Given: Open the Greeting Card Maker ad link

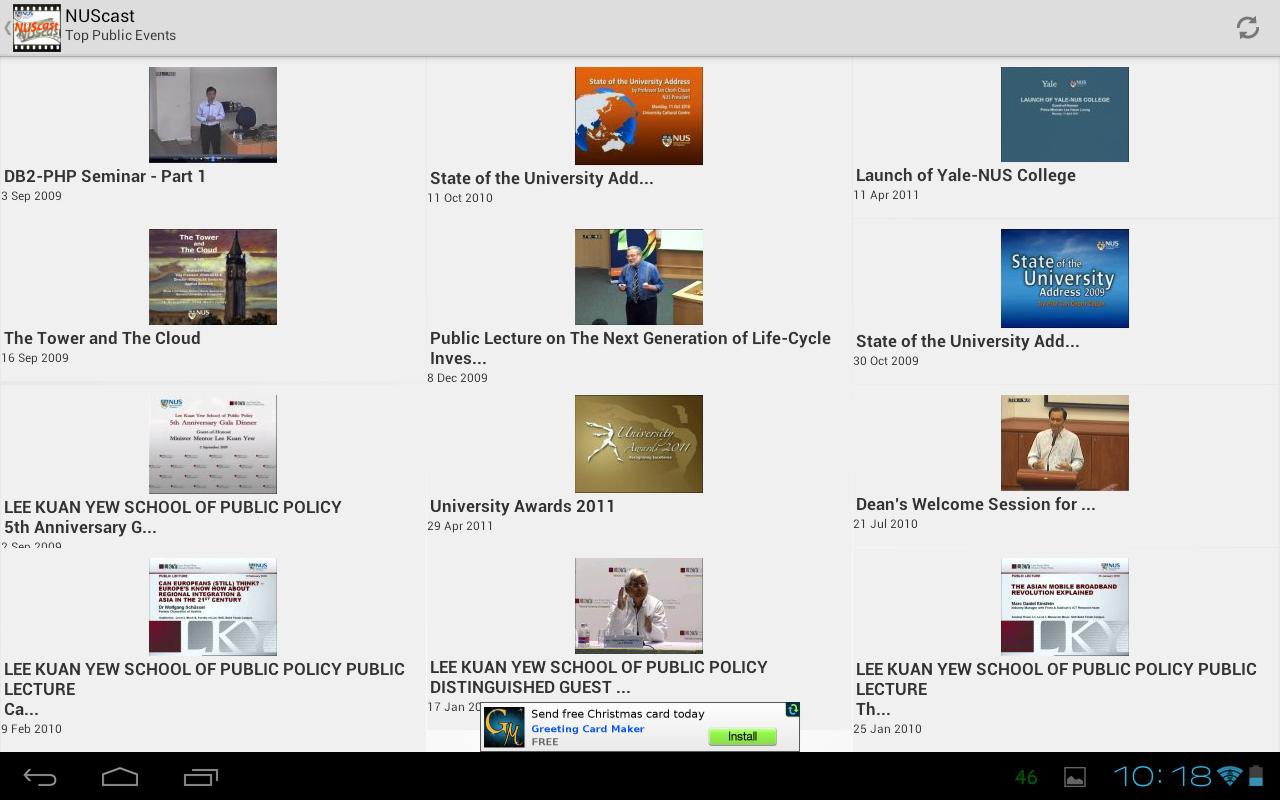Looking at the screenshot, I should point(587,728).
